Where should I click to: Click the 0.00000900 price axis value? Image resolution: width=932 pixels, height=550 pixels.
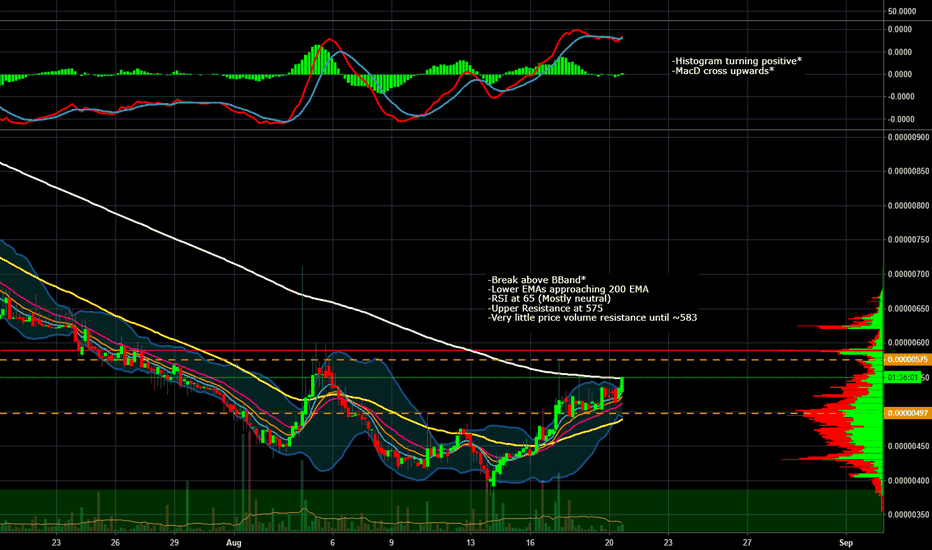(x=908, y=137)
